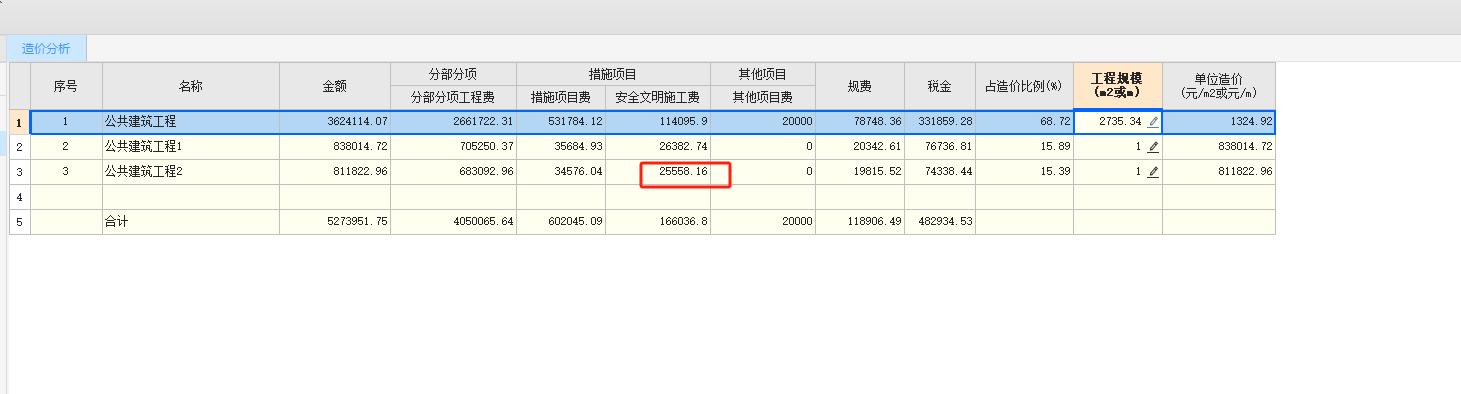Click unit cost cell 1324.92
Screen dimensions: 1461x394
click(1219, 122)
